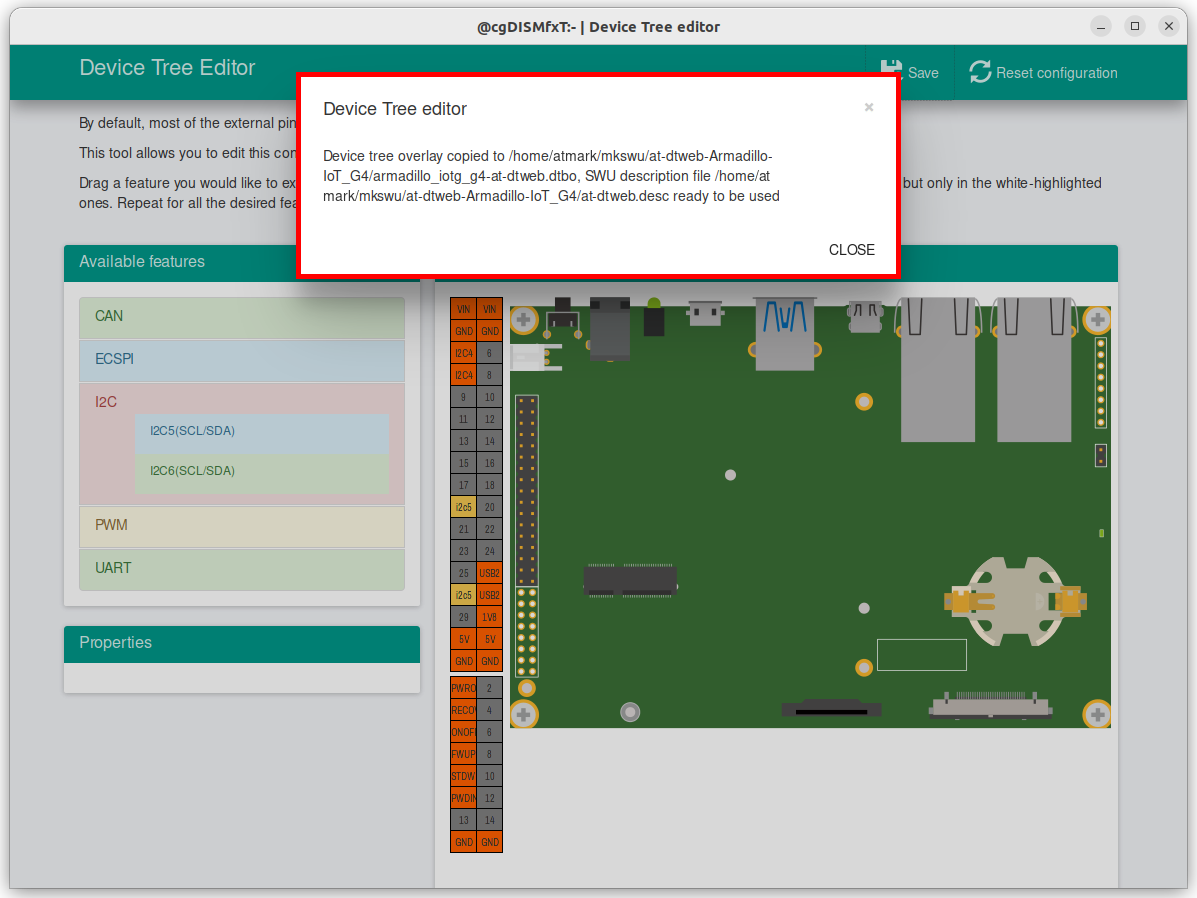Screen dimensions: 1197x898
Task: Select pin 20 next to i2c5
Action: tap(489, 507)
